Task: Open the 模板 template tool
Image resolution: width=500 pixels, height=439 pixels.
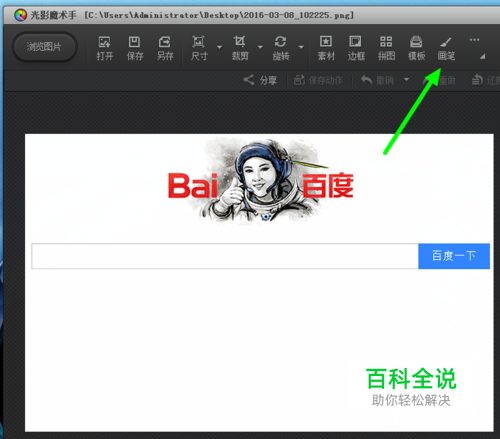Action: pos(416,48)
